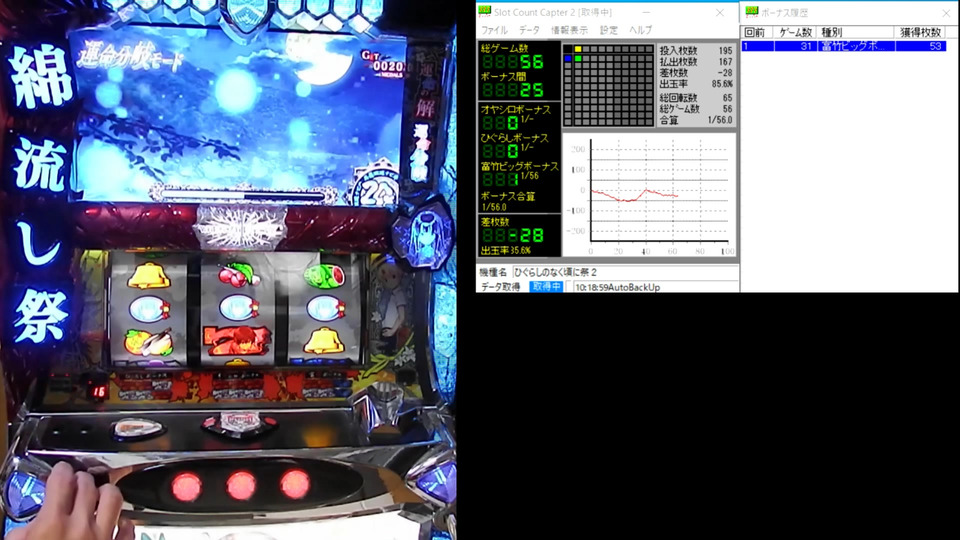Click the 出玉率 85.6% stat
This screenshot has width=960, height=540.
pyautogui.click(x=696, y=84)
